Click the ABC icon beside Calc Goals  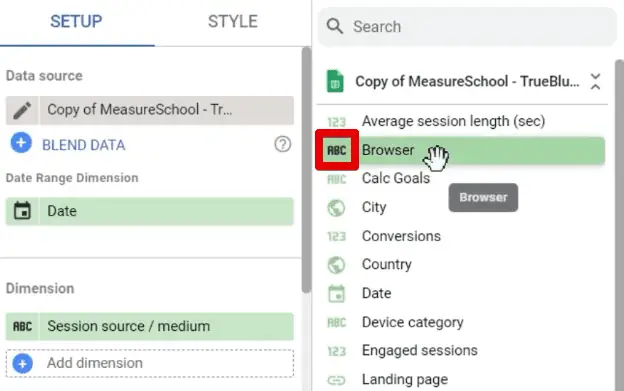point(337,179)
